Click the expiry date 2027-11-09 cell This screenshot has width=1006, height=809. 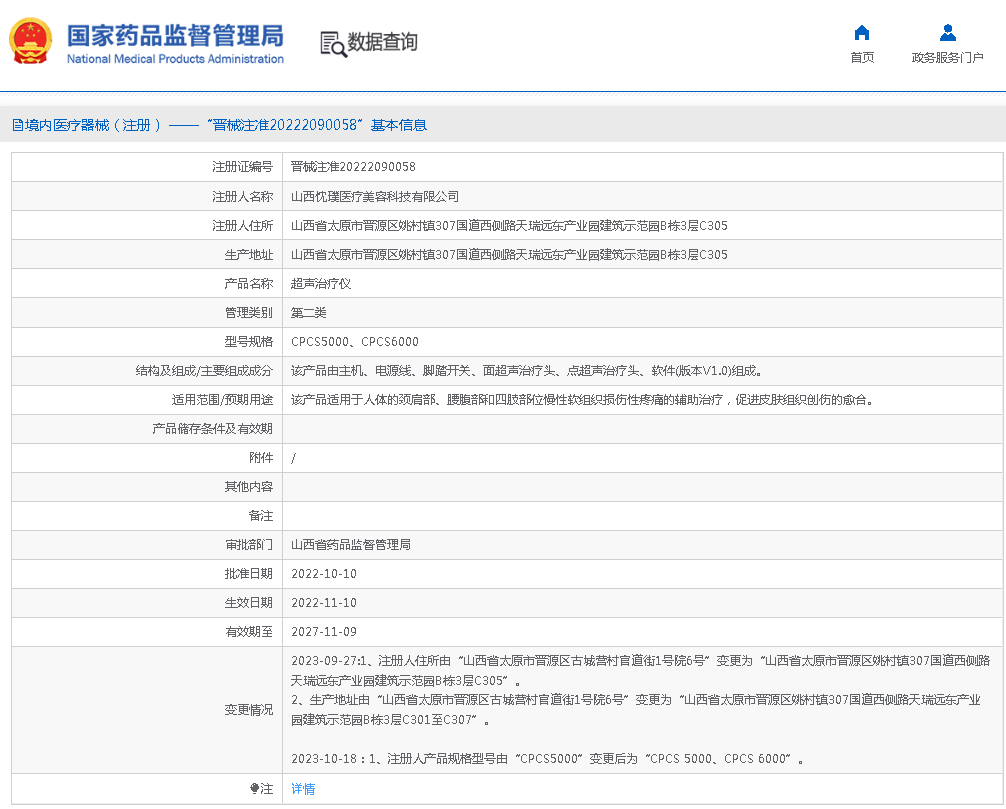click(325, 631)
